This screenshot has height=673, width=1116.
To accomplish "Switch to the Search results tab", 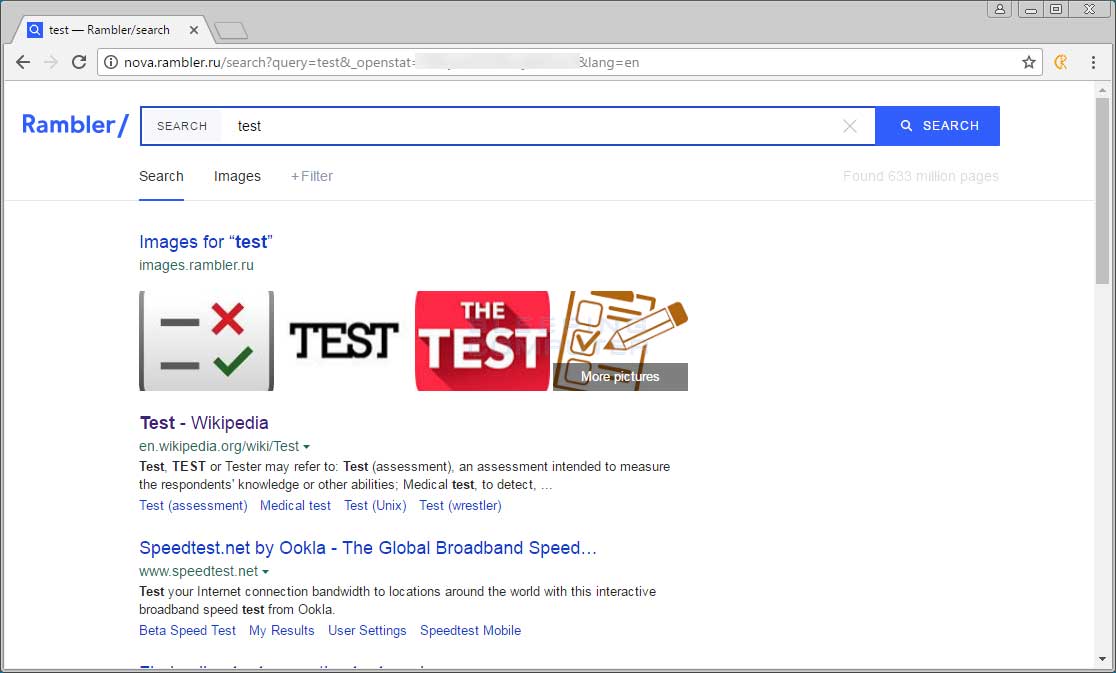I will coord(161,176).
